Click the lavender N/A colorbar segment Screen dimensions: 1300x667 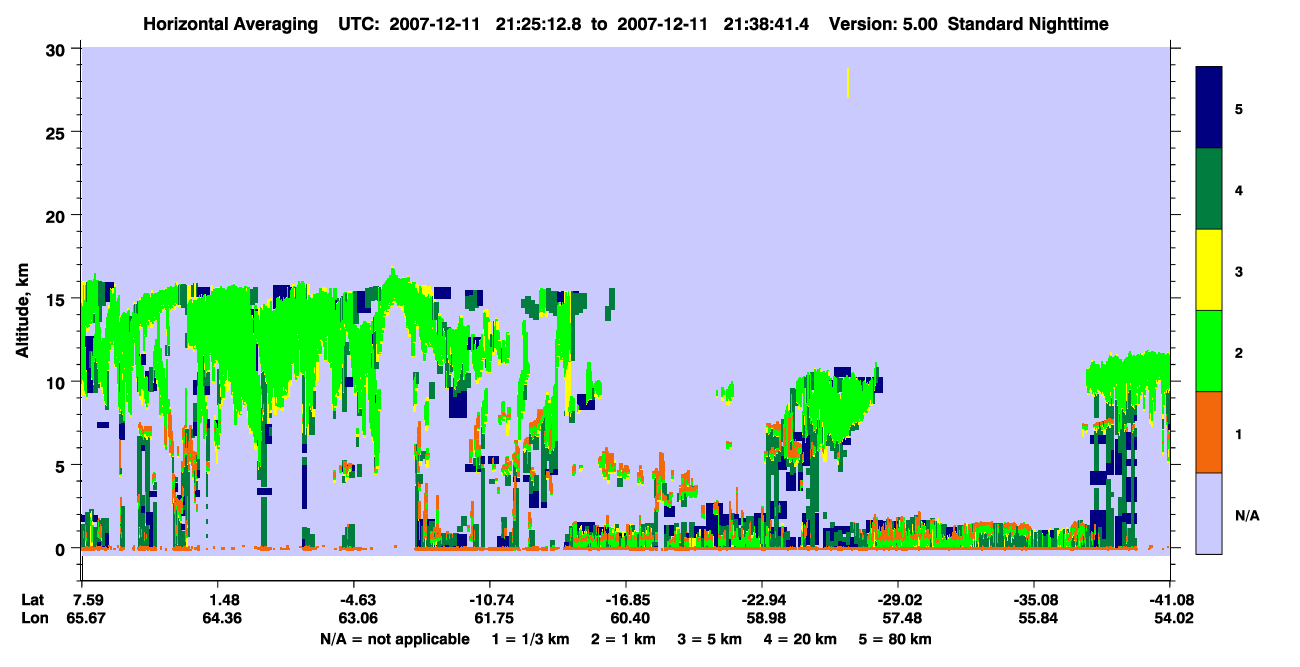point(1209,513)
